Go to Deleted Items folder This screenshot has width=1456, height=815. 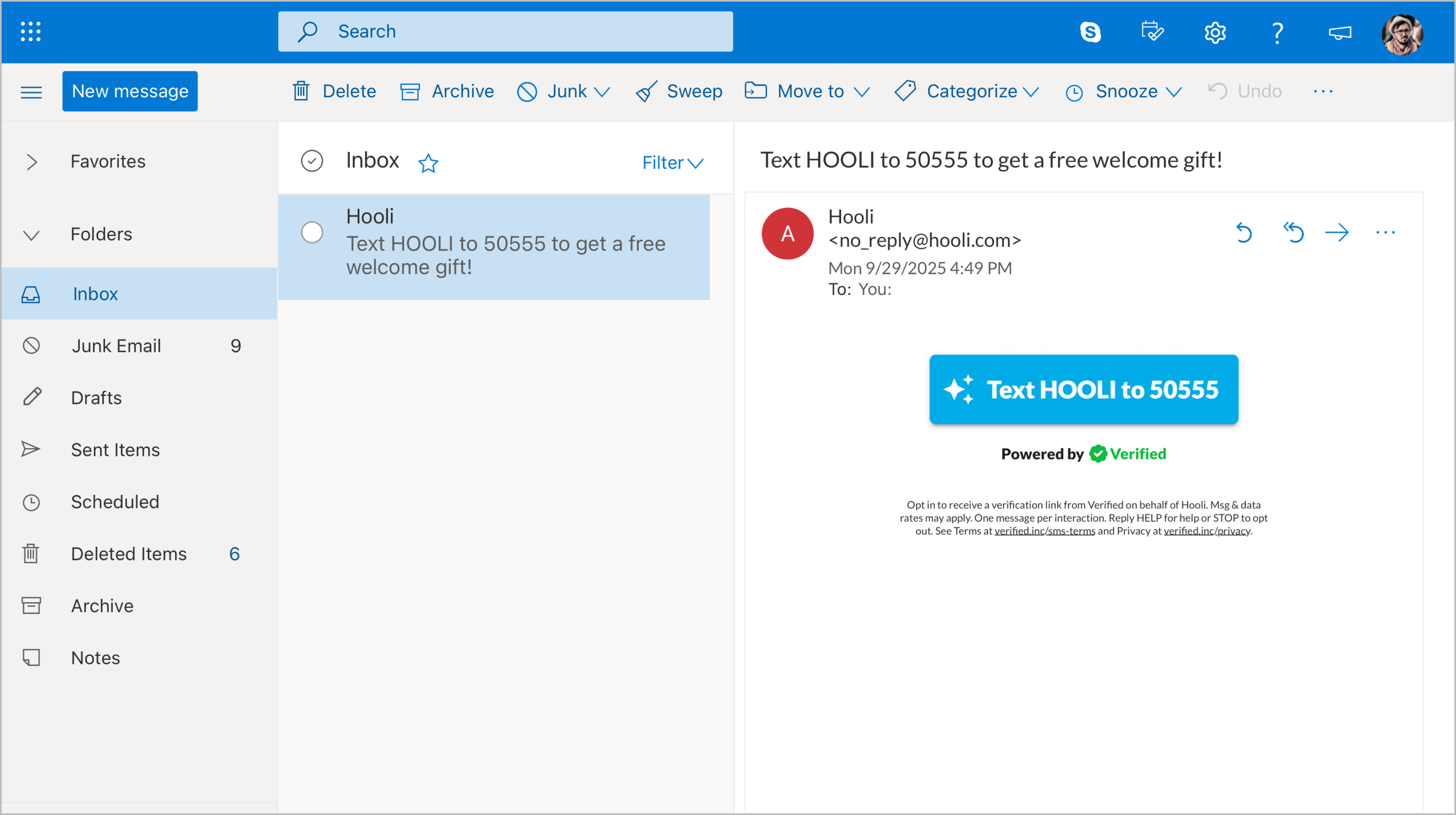tap(128, 554)
